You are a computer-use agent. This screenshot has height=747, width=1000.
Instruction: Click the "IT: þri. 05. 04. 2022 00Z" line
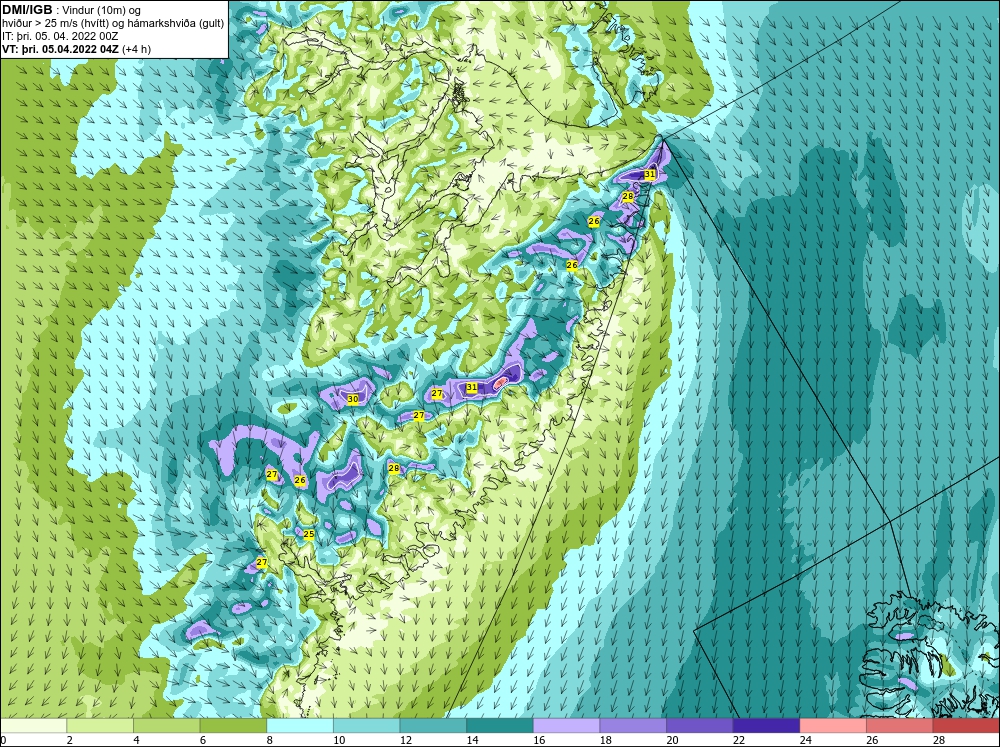60,36
